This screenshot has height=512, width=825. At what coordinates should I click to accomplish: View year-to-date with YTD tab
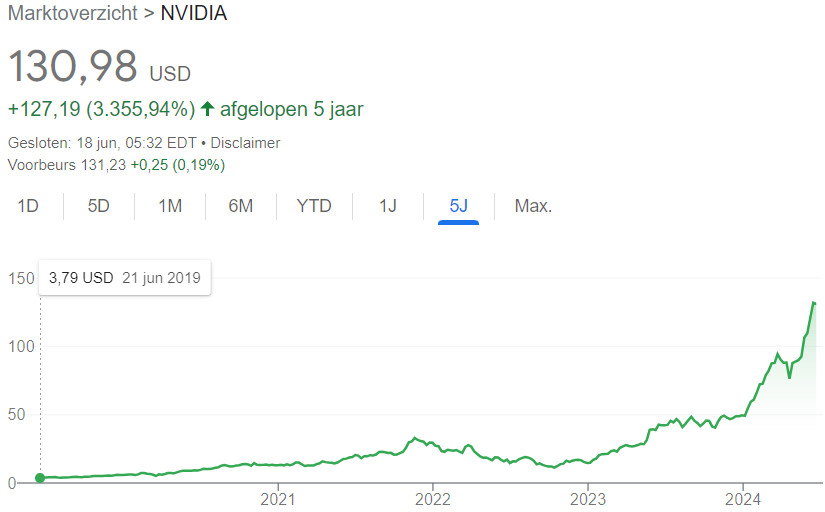(314, 207)
